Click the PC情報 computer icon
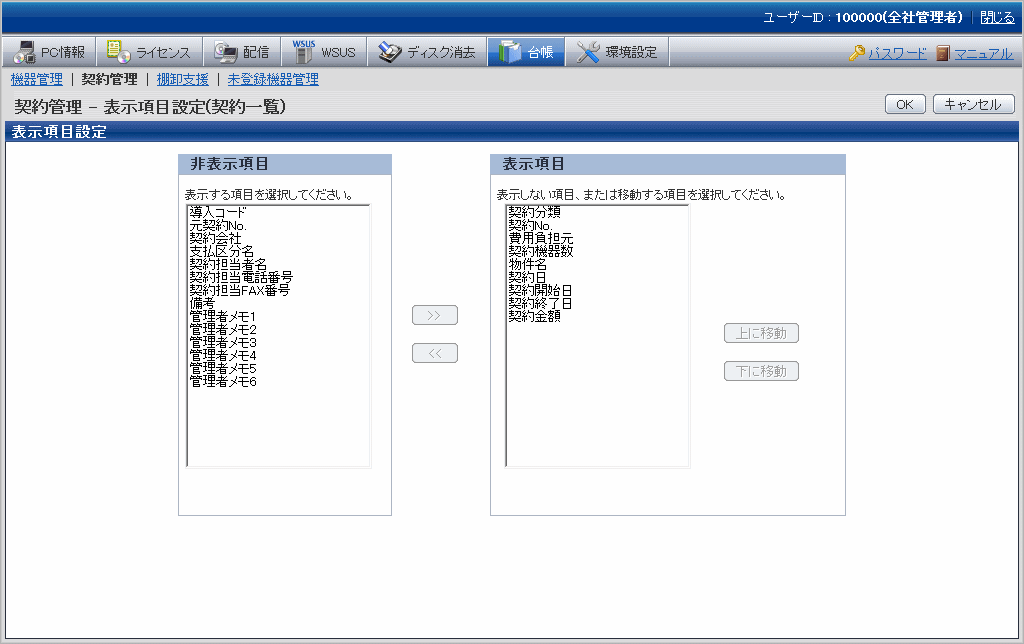 click(x=24, y=52)
